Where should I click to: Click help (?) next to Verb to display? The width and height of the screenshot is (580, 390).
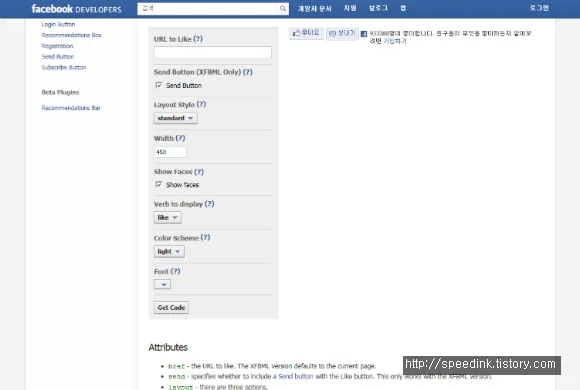pos(209,204)
